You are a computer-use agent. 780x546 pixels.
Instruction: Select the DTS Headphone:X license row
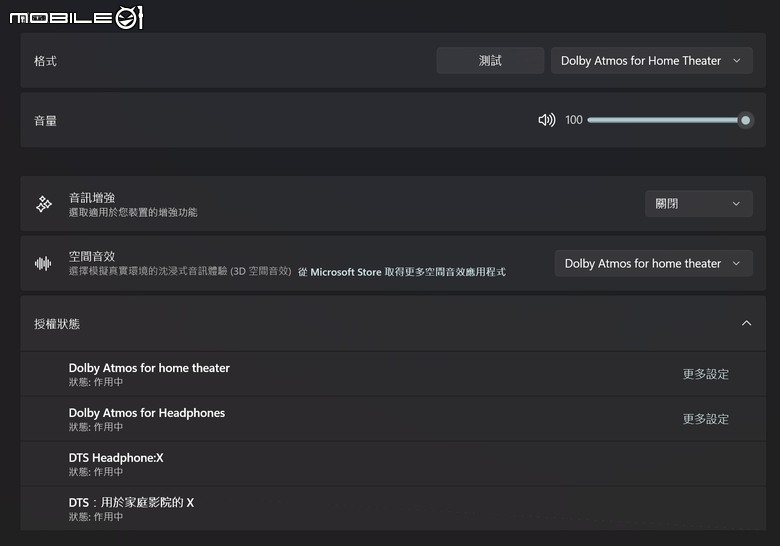click(x=393, y=463)
